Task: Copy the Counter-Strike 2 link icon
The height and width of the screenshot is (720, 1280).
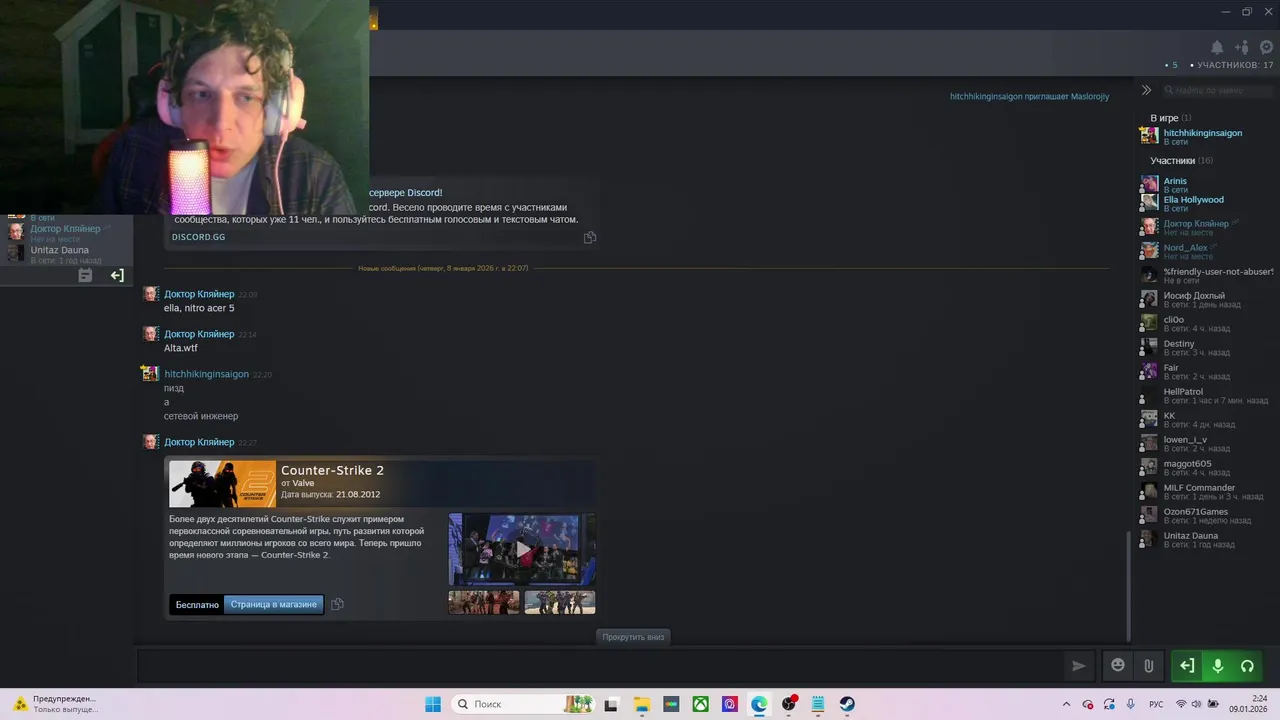Action: [x=337, y=604]
